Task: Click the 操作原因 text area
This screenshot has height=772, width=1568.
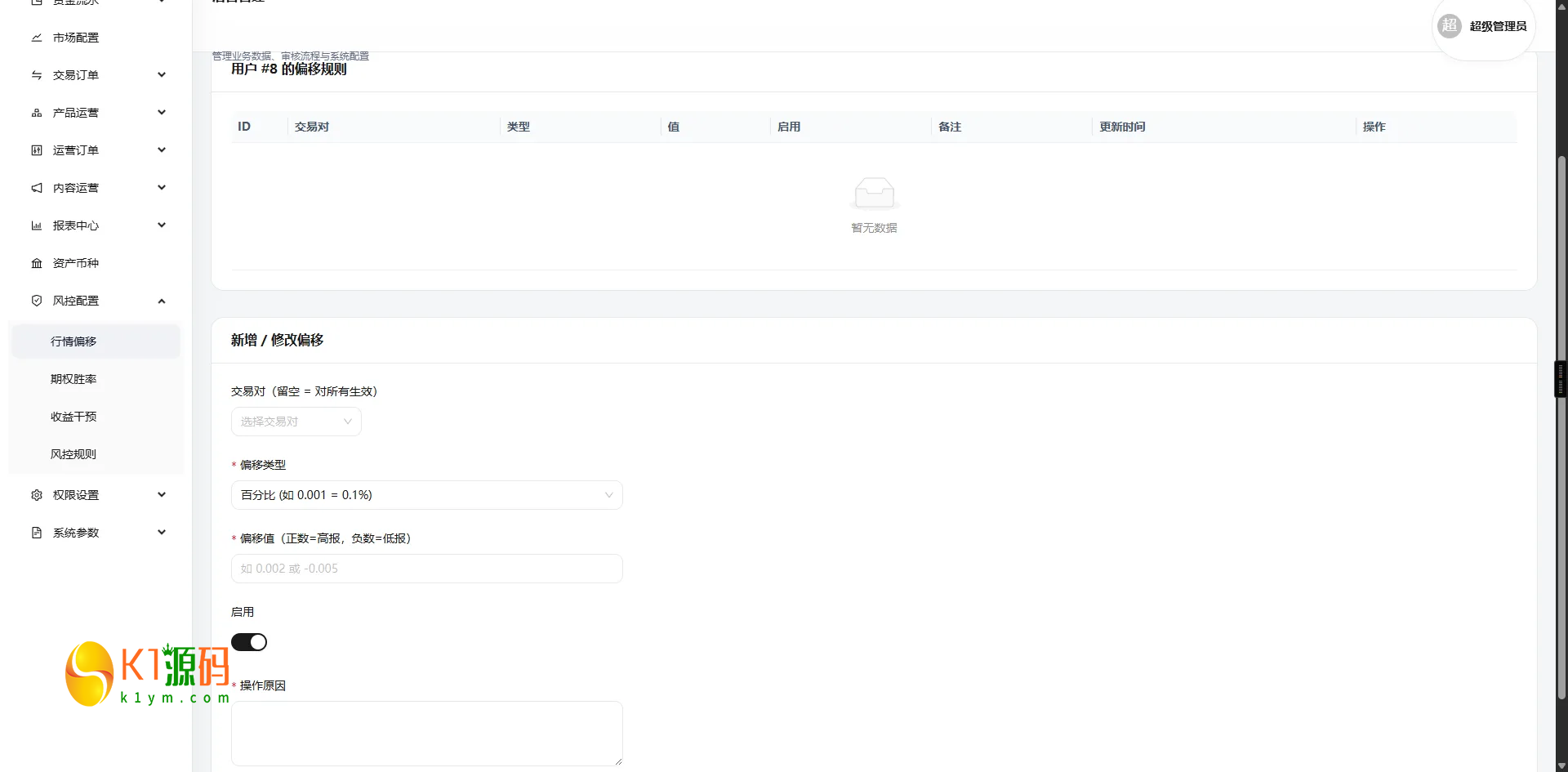Action: 427,734
